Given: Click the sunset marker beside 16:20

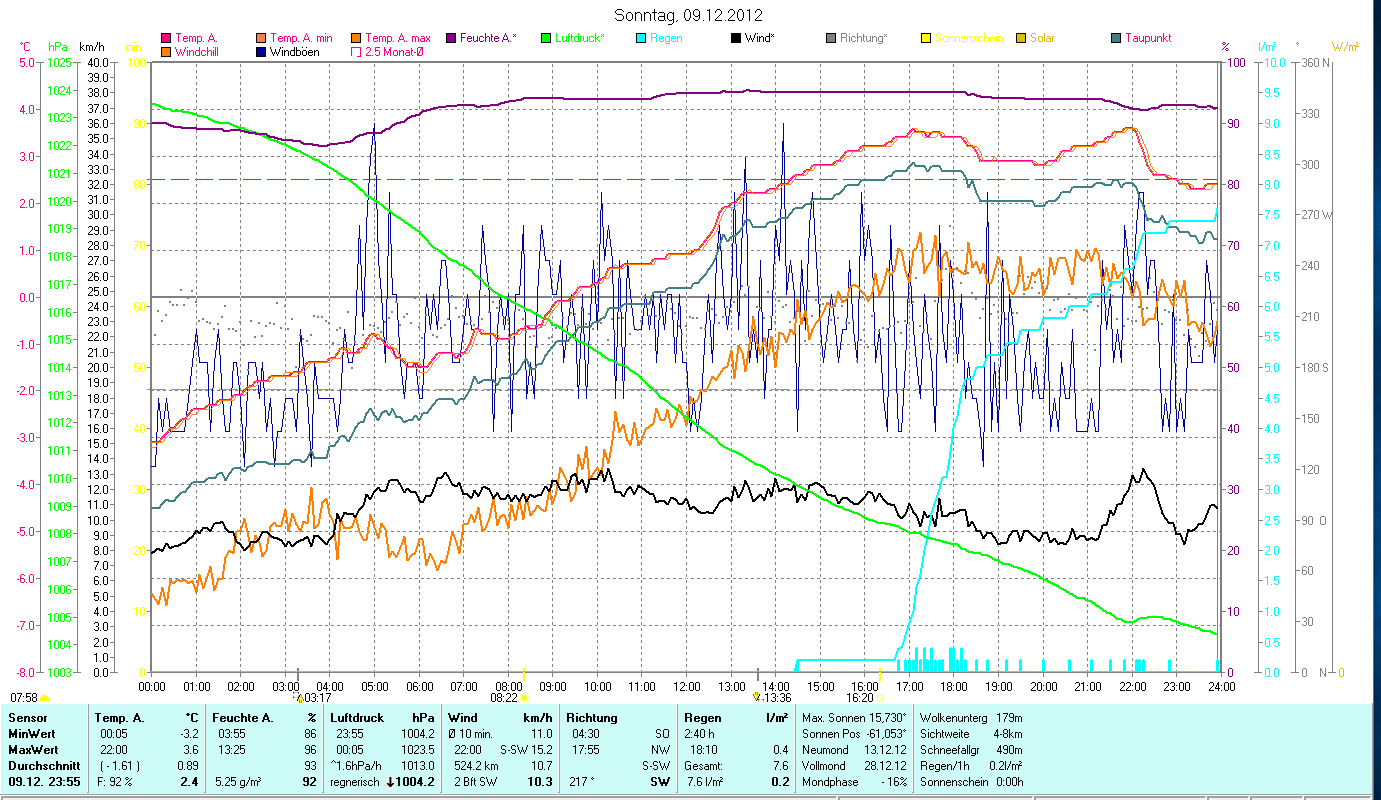Looking at the screenshot, I should [881, 697].
